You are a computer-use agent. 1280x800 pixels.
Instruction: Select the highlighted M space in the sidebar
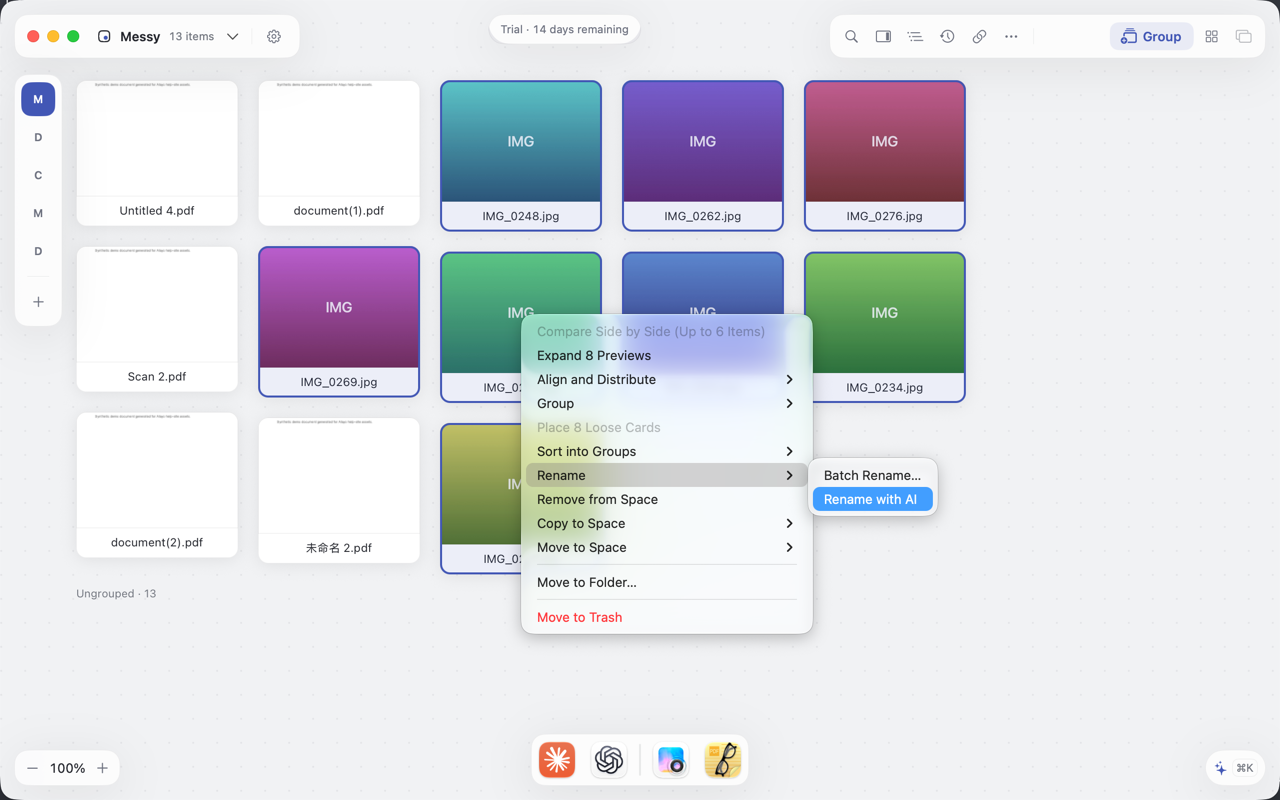coord(38,99)
